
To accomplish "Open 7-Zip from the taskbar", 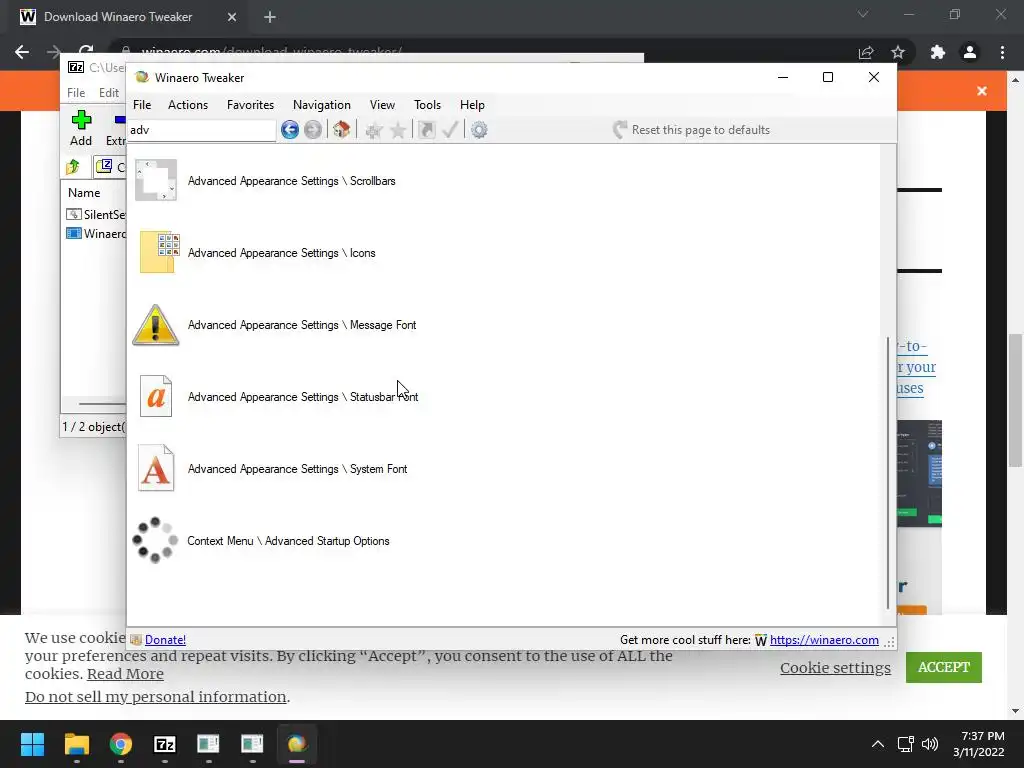I will pyautogui.click(x=165, y=744).
